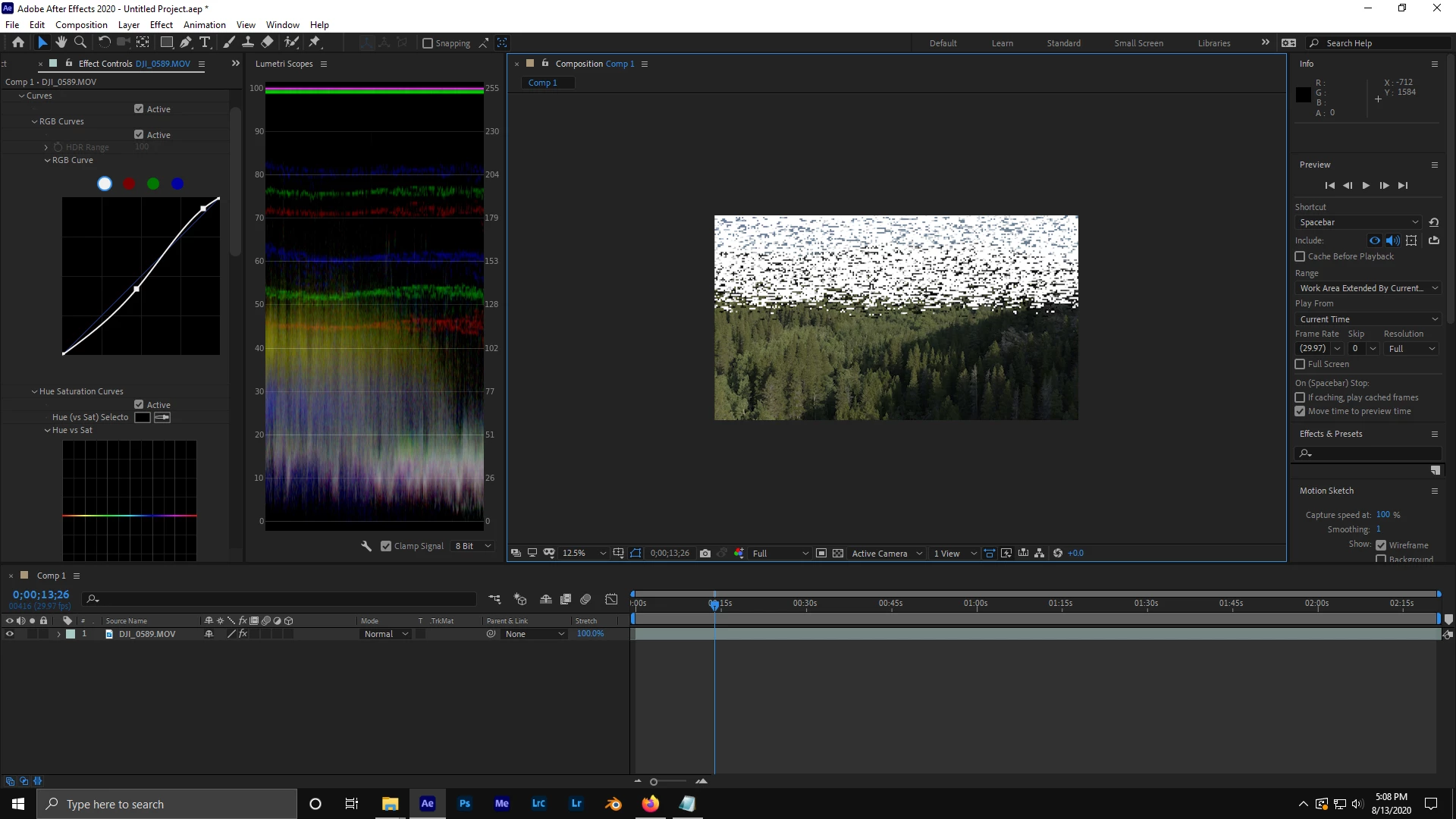
Task: Select the Hand tool in toolbar
Action: (x=61, y=42)
